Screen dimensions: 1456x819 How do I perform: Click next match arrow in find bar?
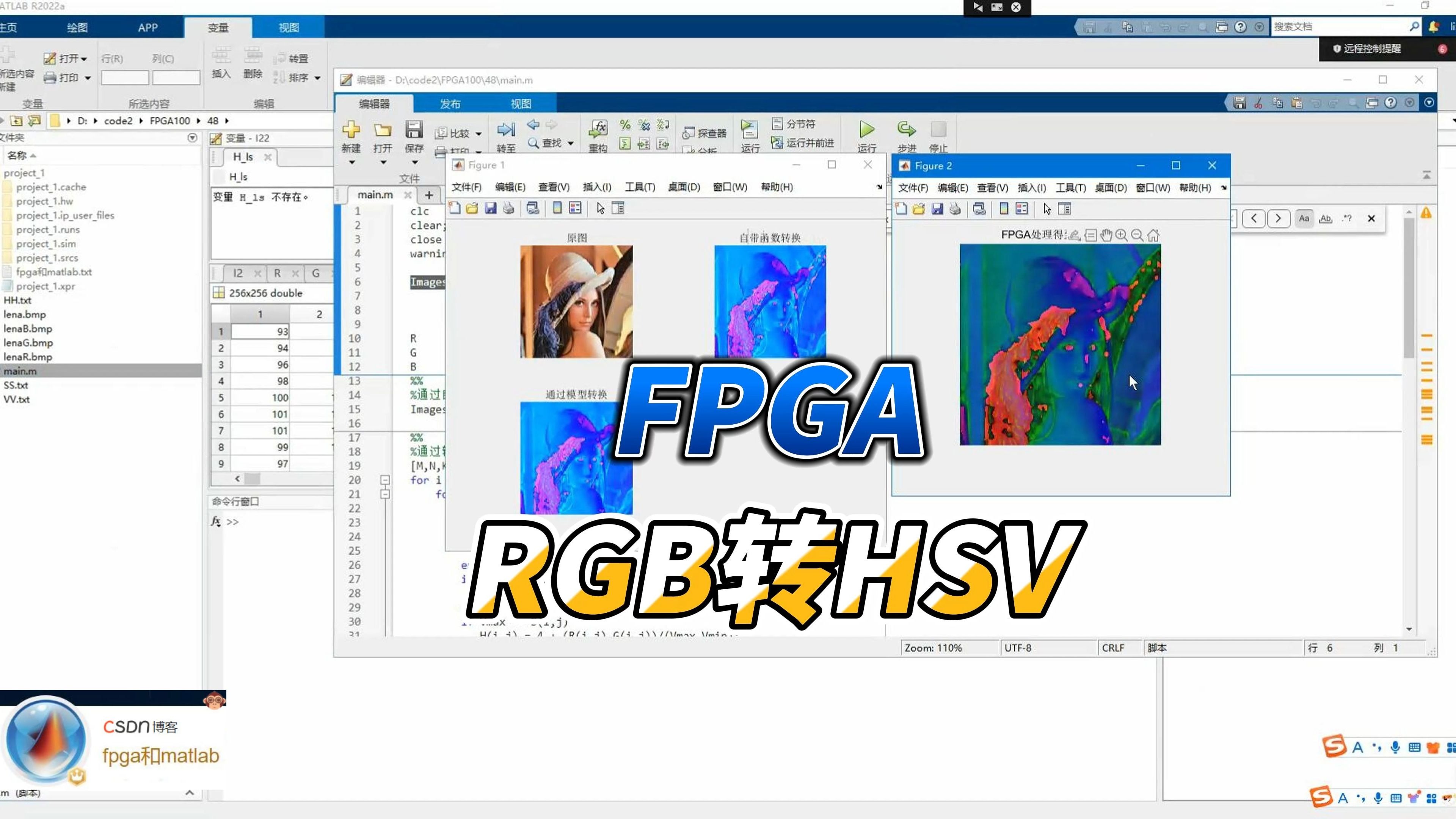pyautogui.click(x=1278, y=219)
